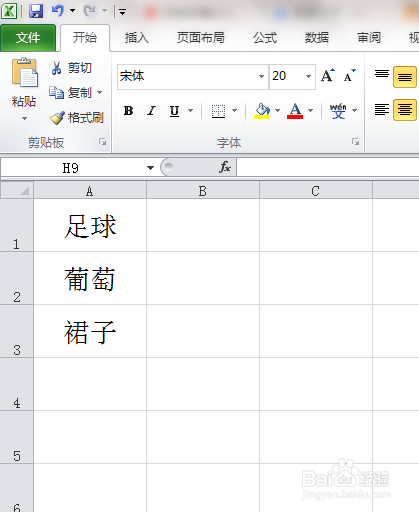Click the Redo arrow icon

[89, 11]
